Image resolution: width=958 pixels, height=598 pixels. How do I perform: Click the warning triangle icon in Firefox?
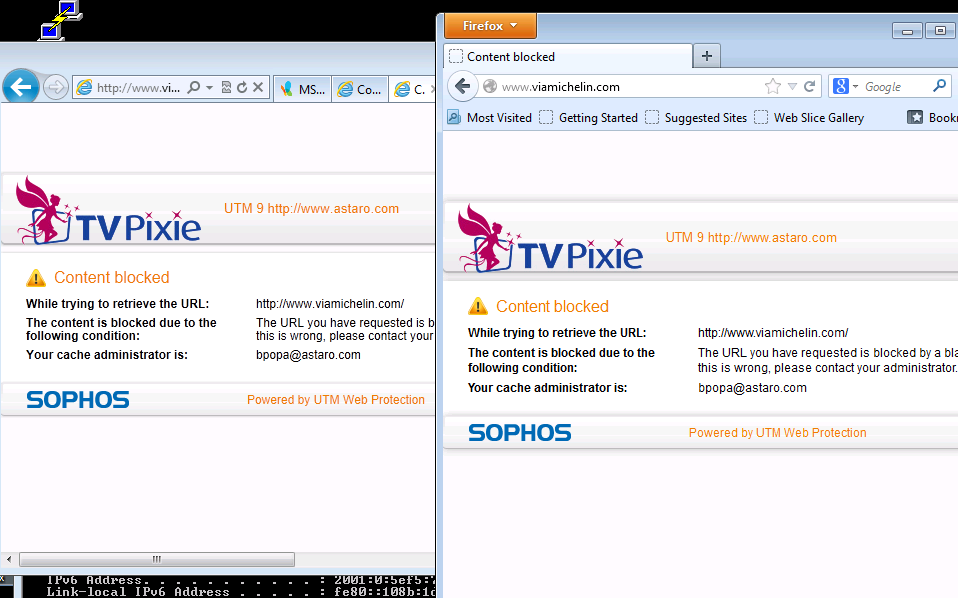pyautogui.click(x=478, y=306)
